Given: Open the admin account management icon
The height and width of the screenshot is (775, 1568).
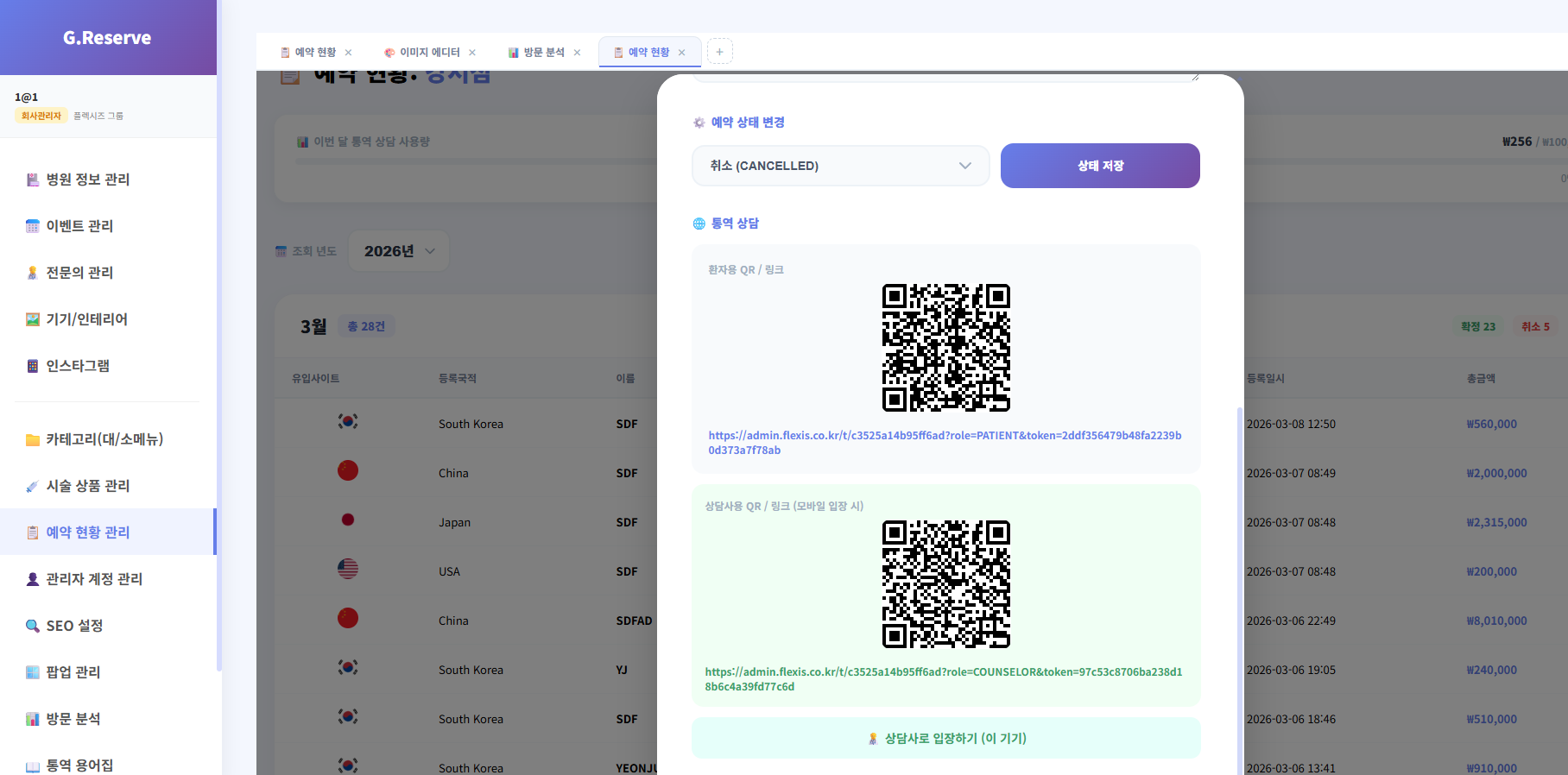Looking at the screenshot, I should [33, 579].
